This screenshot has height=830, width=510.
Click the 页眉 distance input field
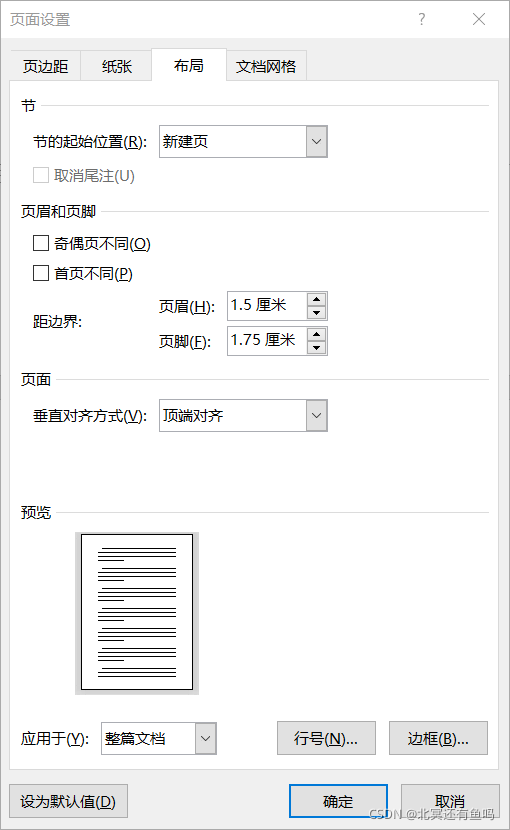267,305
